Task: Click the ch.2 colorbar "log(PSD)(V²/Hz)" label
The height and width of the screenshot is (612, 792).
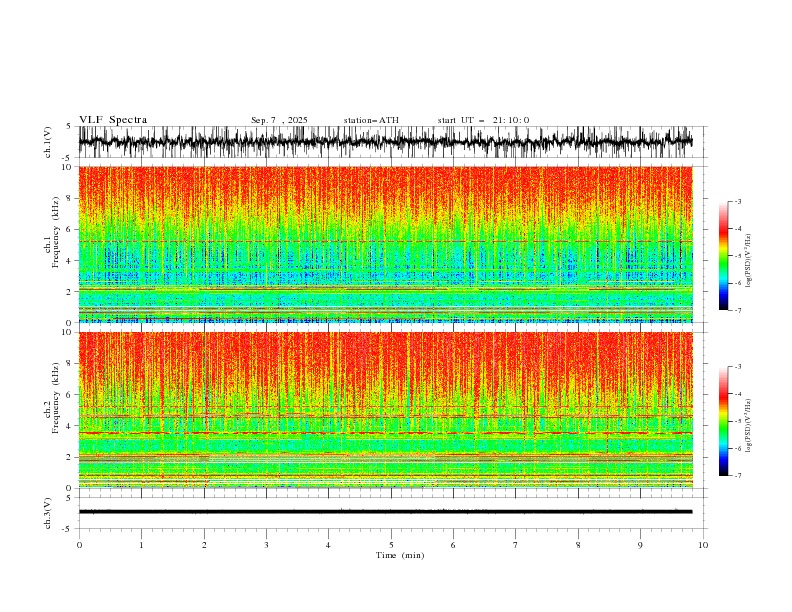Action: click(749, 425)
